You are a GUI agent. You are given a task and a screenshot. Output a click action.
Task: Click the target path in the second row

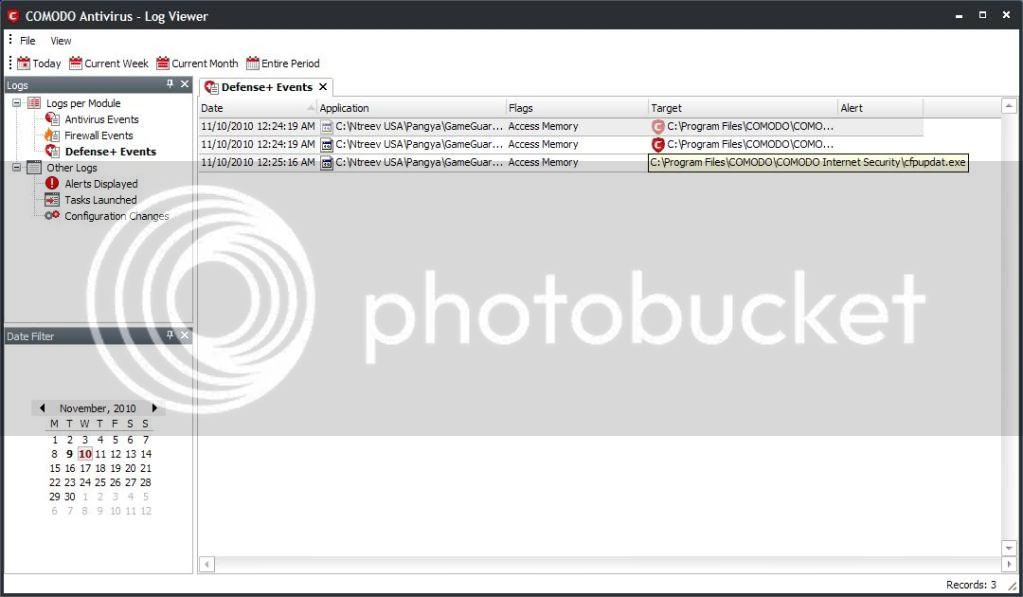pyautogui.click(x=750, y=144)
